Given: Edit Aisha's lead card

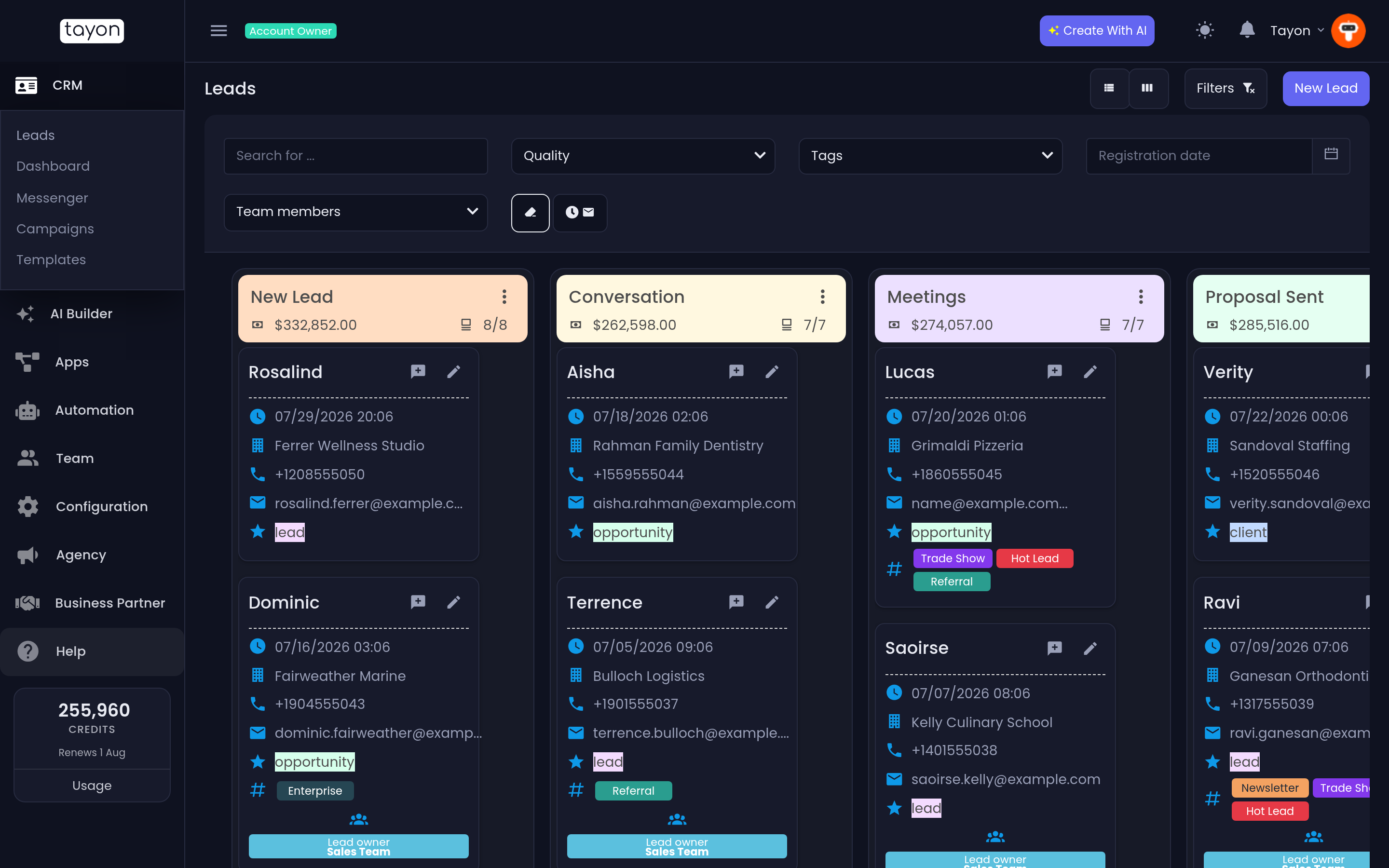Looking at the screenshot, I should tap(773, 372).
